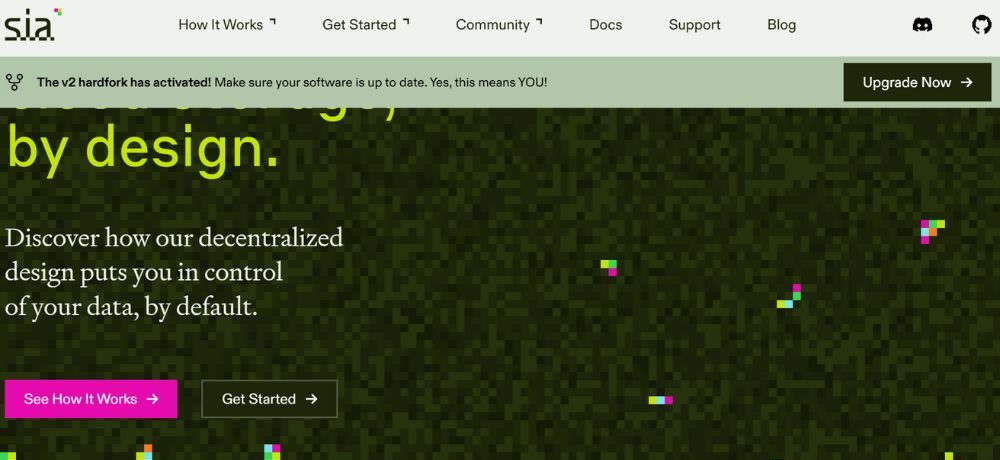Screen dimensions: 1000x460
Task: Expand the Community menu arrow
Action: pyautogui.click(x=540, y=21)
